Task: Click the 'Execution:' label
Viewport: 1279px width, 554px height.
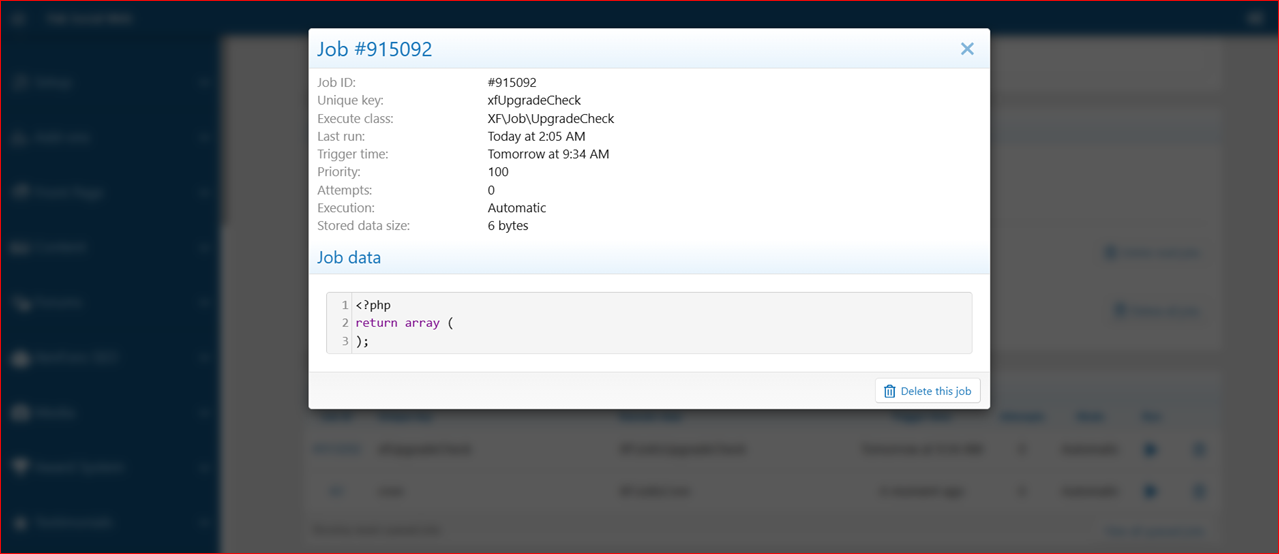Action: [x=346, y=209]
